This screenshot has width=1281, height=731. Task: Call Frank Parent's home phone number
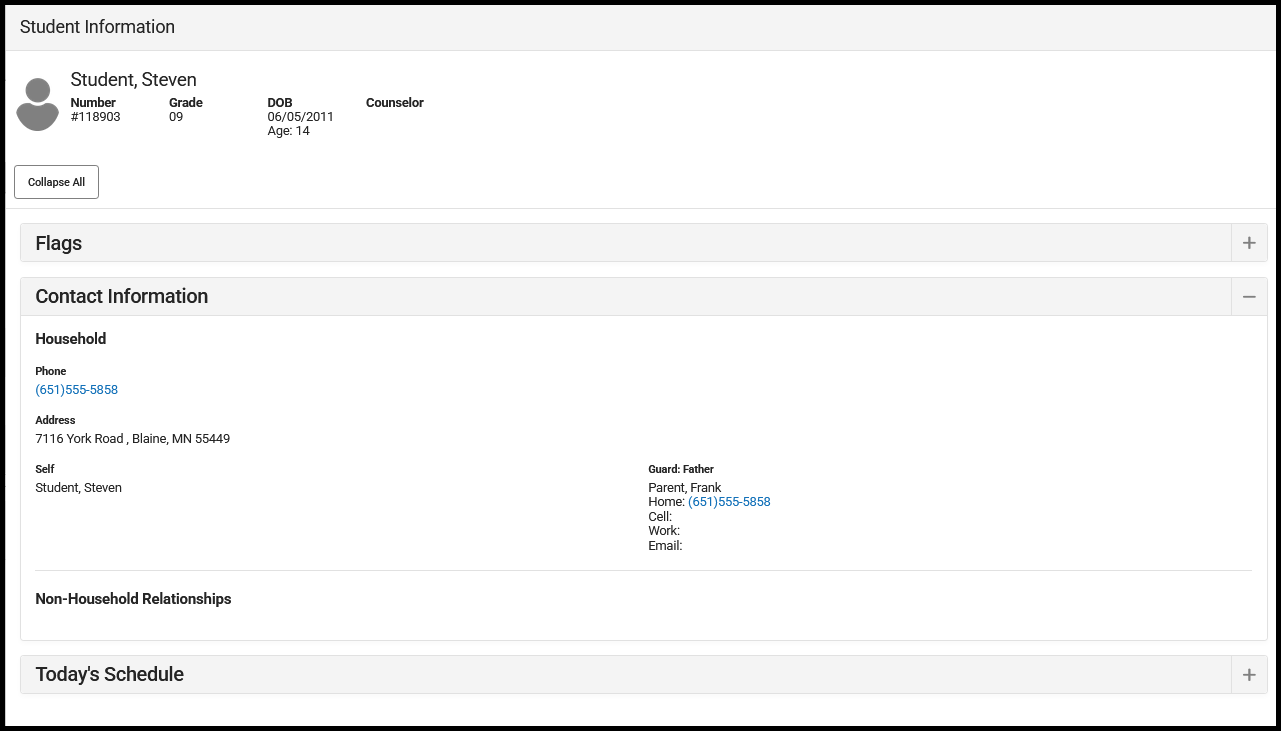(729, 501)
